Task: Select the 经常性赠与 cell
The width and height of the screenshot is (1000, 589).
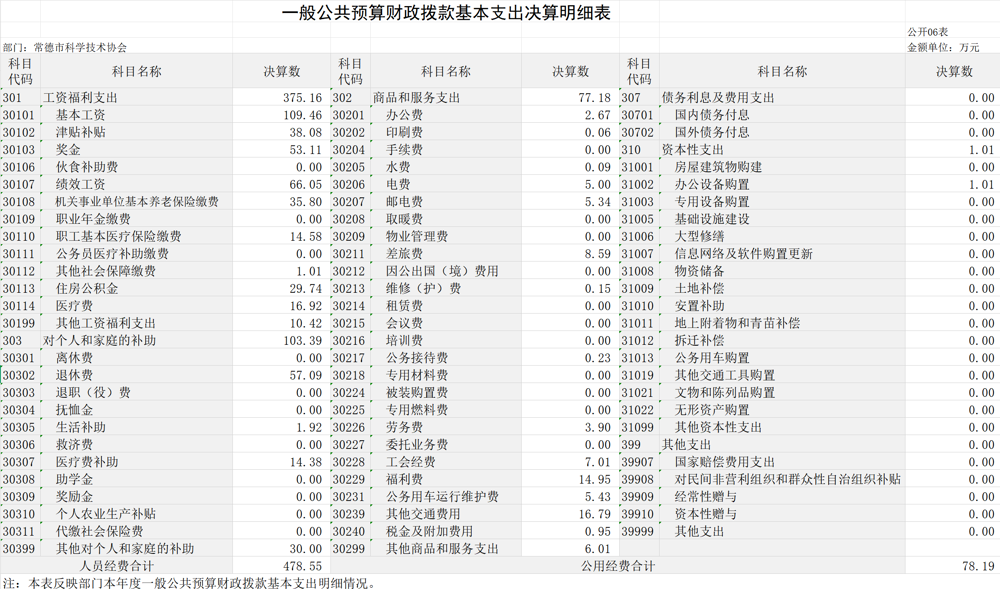Action: tap(705, 497)
